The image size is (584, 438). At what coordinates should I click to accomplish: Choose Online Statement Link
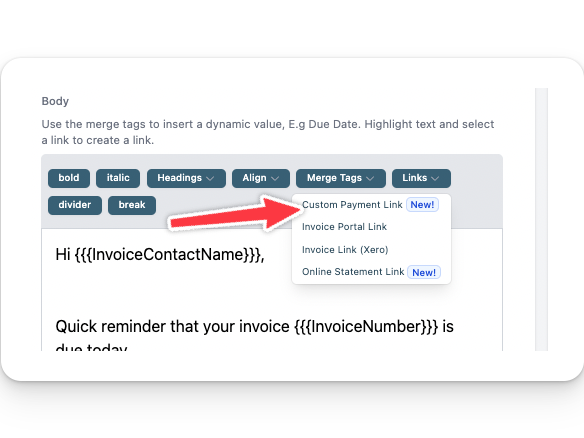click(353, 272)
